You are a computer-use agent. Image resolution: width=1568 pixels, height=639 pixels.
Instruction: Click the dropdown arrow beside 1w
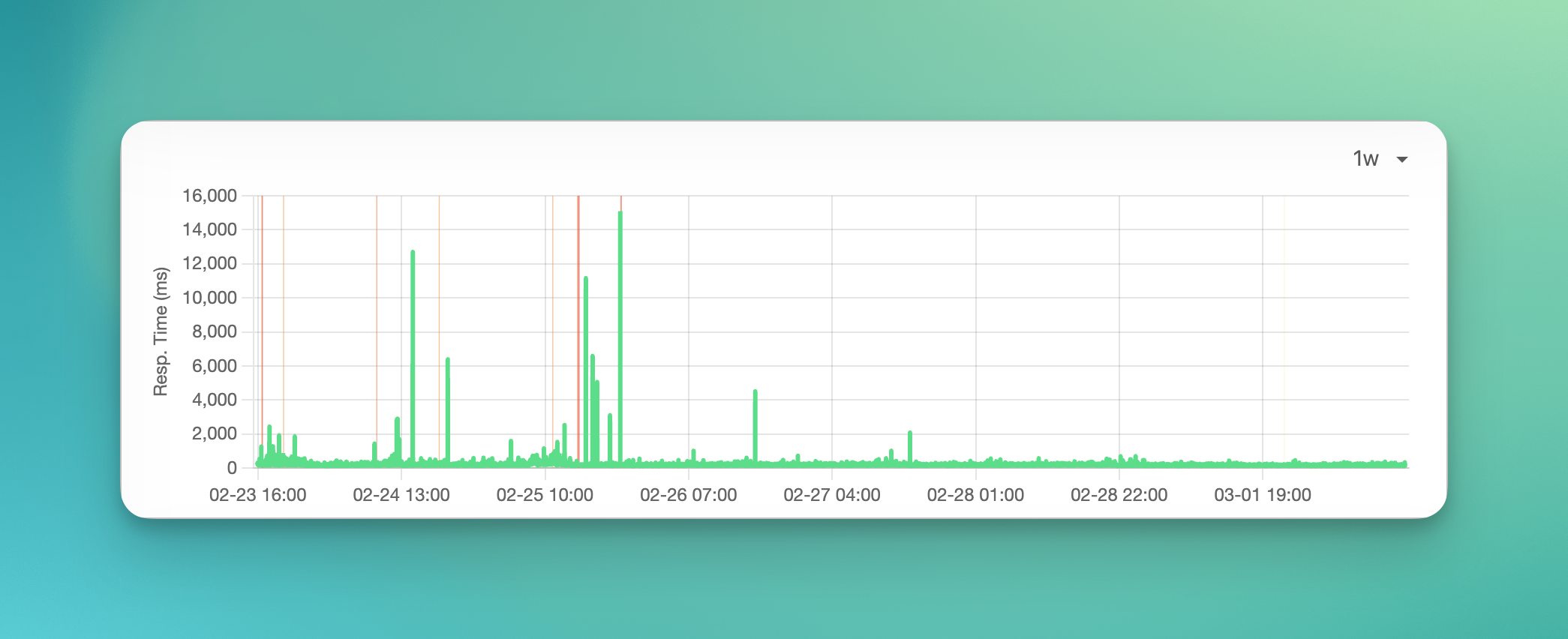(1401, 160)
